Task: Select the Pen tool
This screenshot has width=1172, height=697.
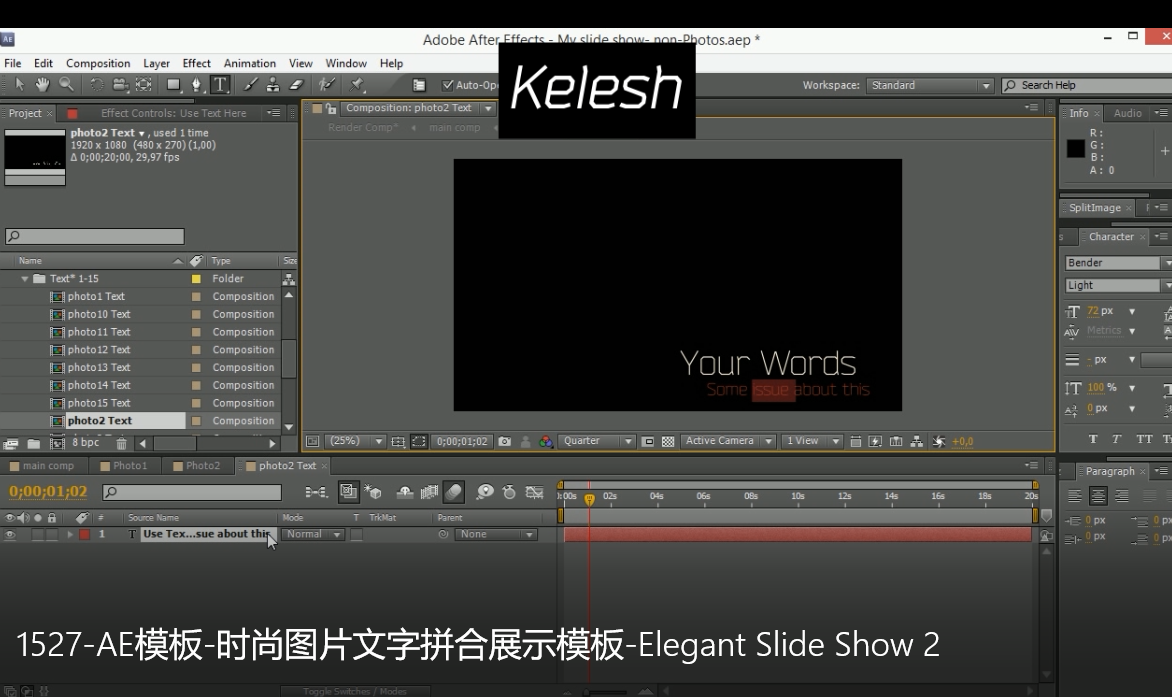Action: click(197, 85)
